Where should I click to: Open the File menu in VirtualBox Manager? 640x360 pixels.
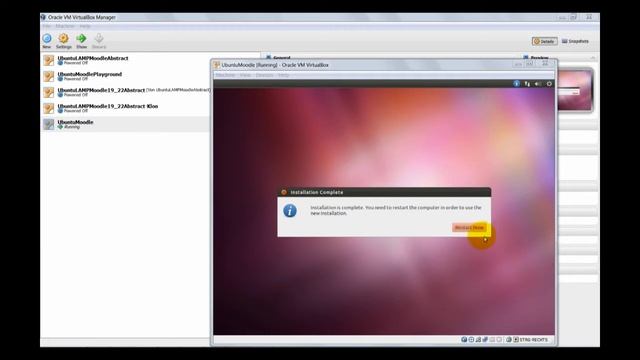pyautogui.click(x=46, y=26)
